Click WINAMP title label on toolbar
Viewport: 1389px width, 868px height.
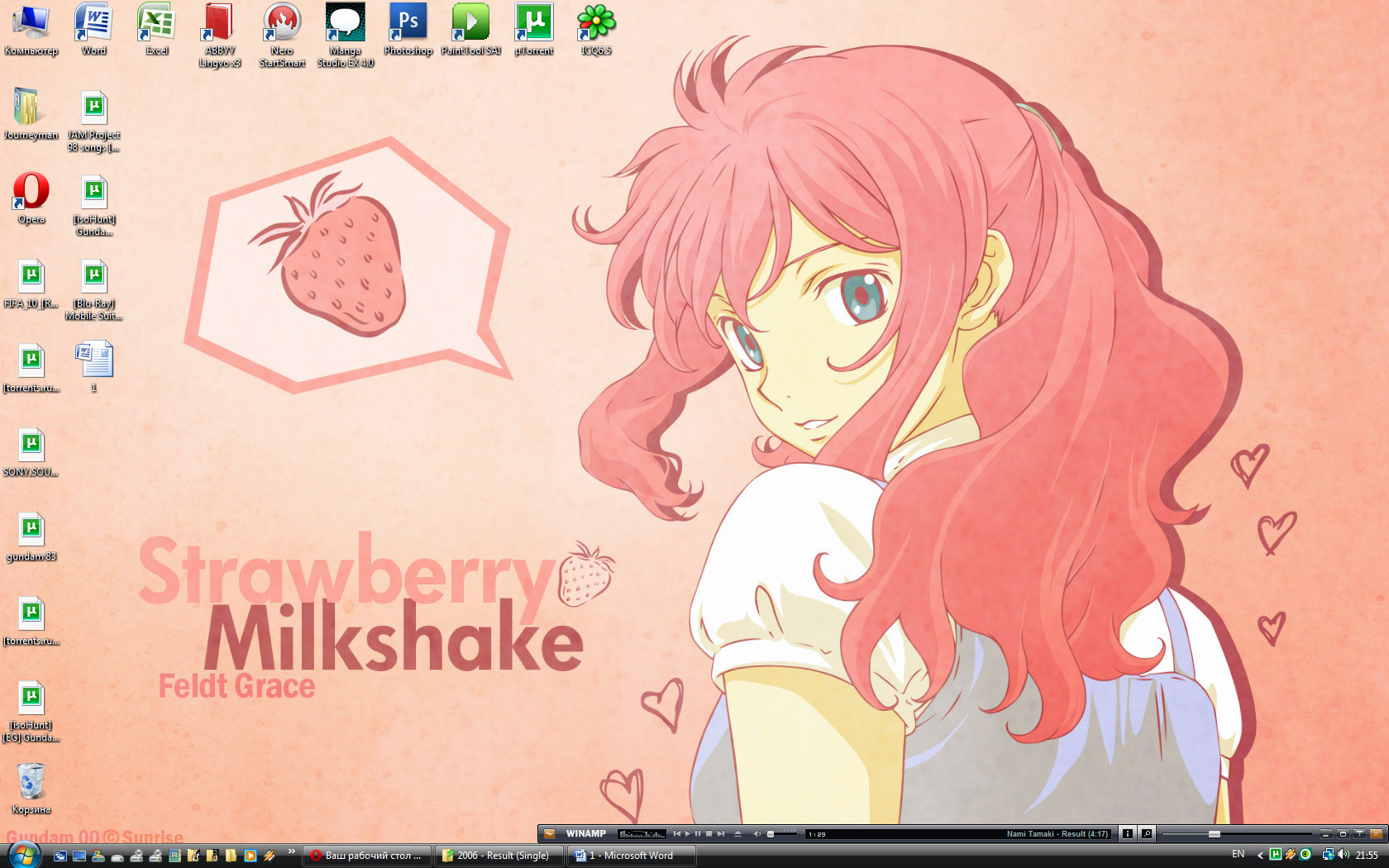pos(585,833)
